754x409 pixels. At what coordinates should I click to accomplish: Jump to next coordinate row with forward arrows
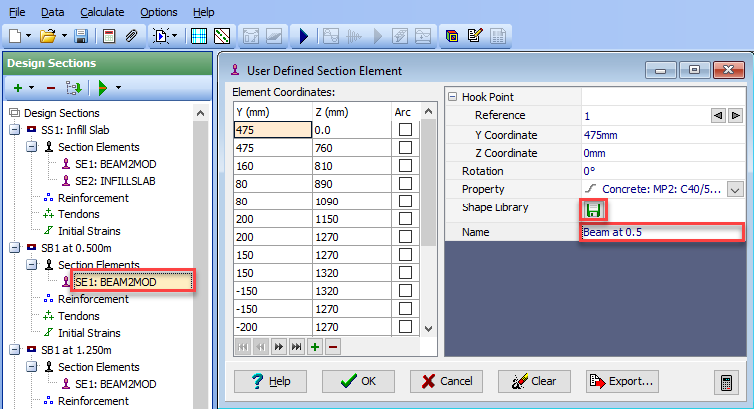click(278, 347)
